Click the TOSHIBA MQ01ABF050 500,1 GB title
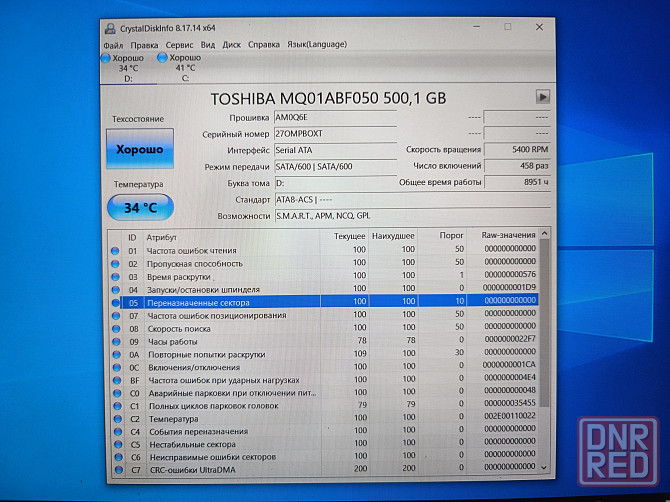Image resolution: width=670 pixels, height=502 pixels. tap(328, 99)
